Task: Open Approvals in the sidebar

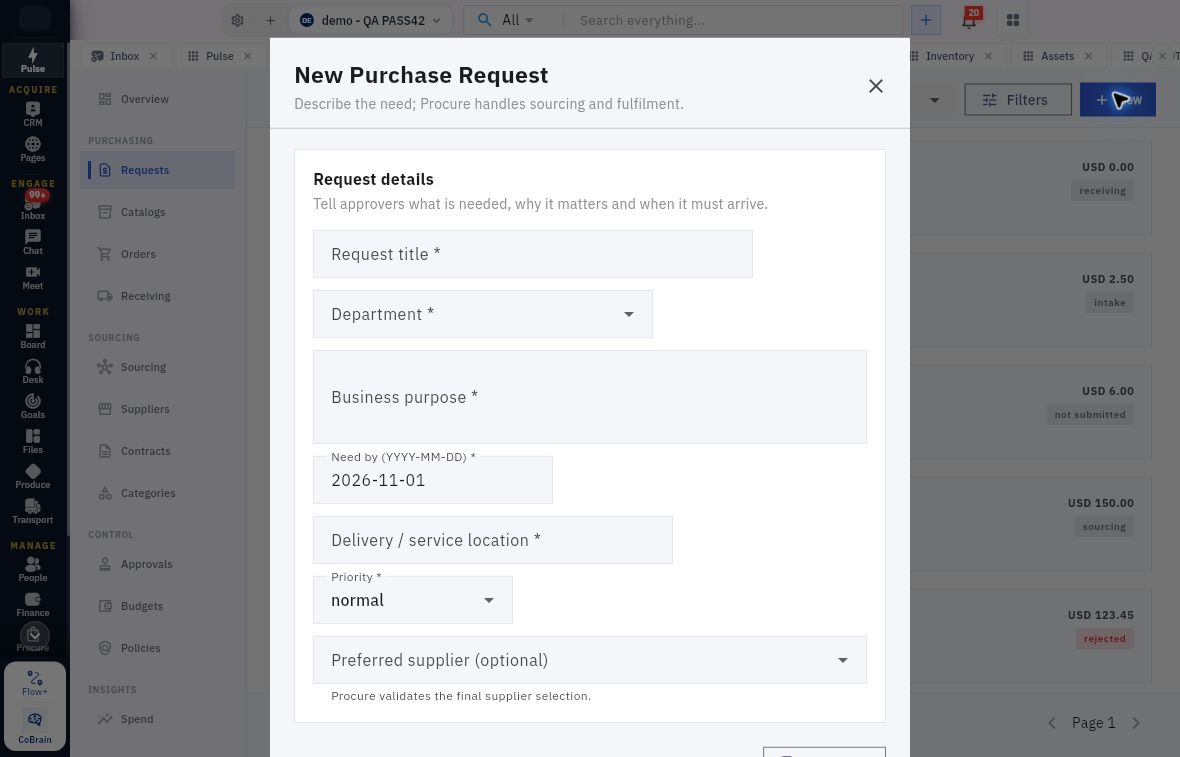Action: 158,564
